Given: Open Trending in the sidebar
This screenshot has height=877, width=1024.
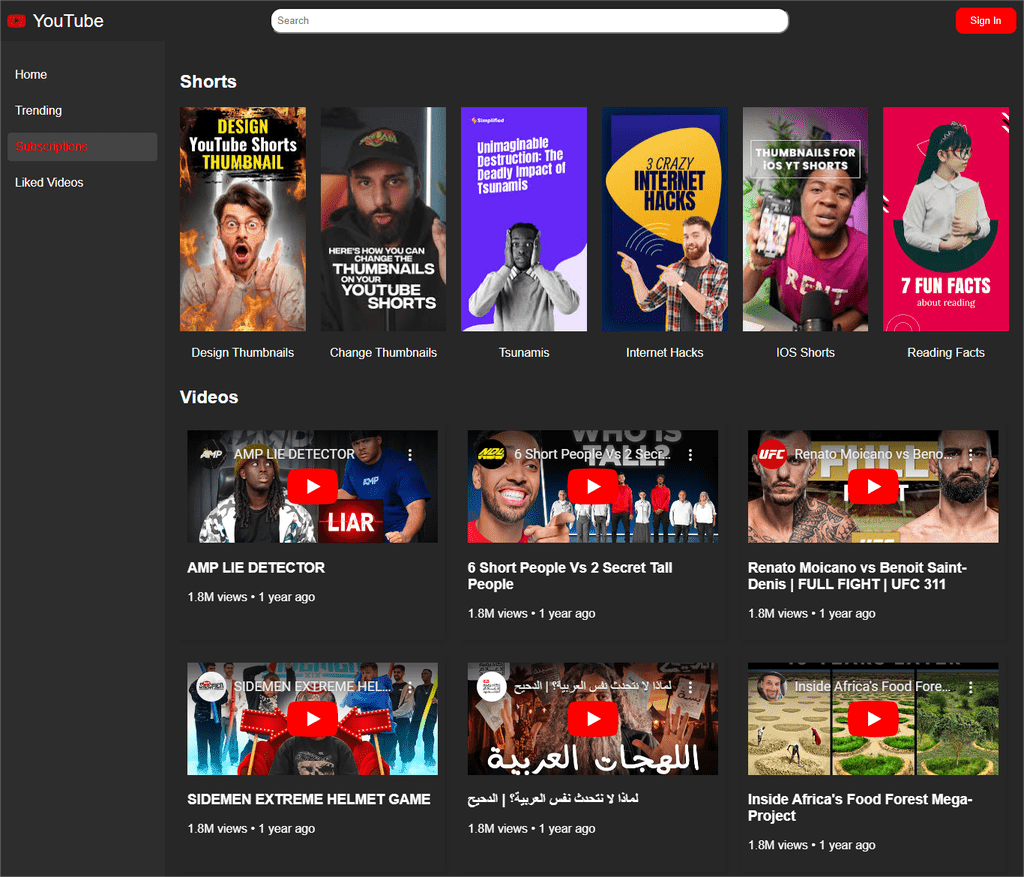Looking at the screenshot, I should pyautogui.click(x=82, y=111).
